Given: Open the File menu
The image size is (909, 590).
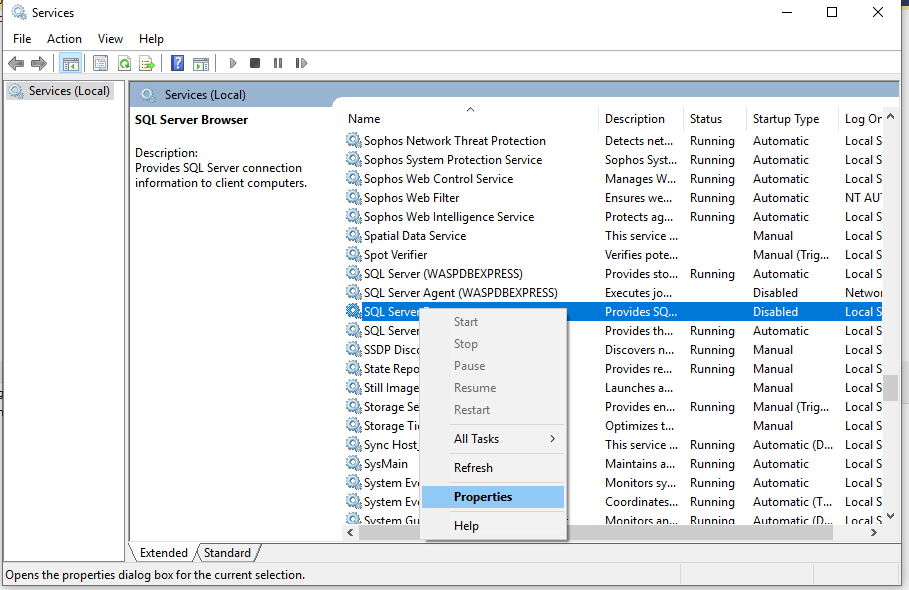Looking at the screenshot, I should (22, 39).
